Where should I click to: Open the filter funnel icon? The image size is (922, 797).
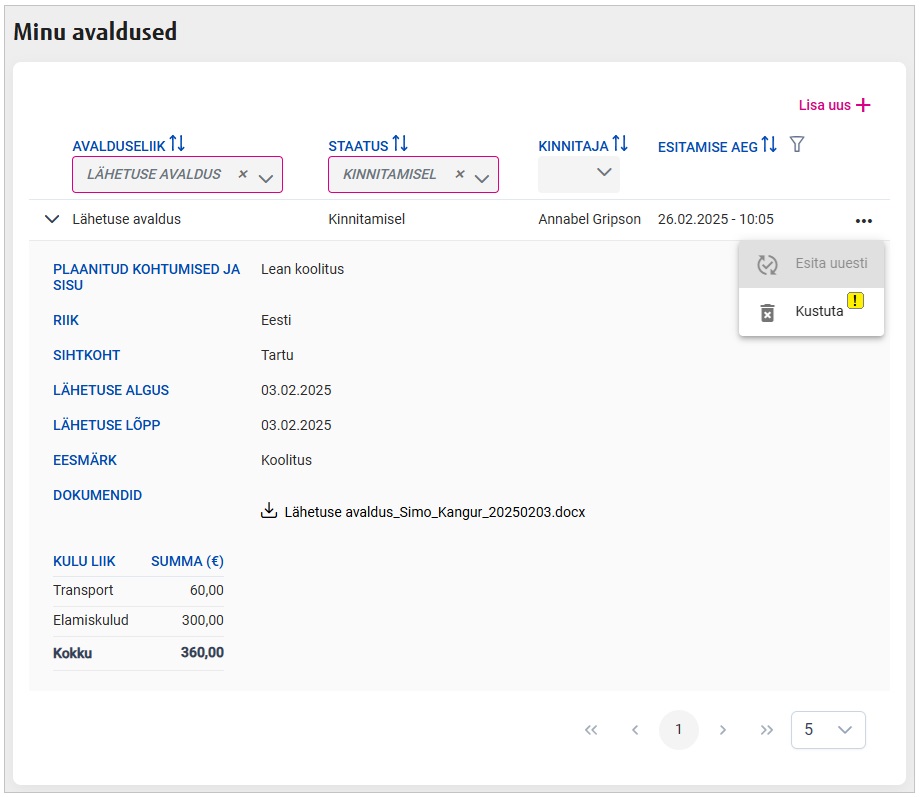797,145
